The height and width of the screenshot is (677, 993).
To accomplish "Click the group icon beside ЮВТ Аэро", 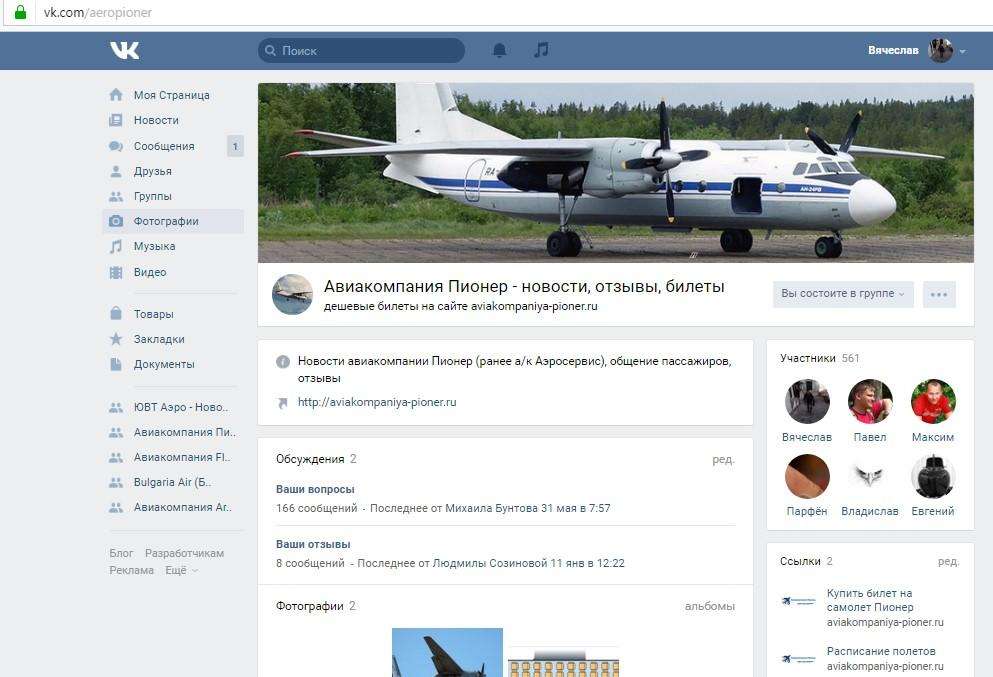I will tap(116, 407).
